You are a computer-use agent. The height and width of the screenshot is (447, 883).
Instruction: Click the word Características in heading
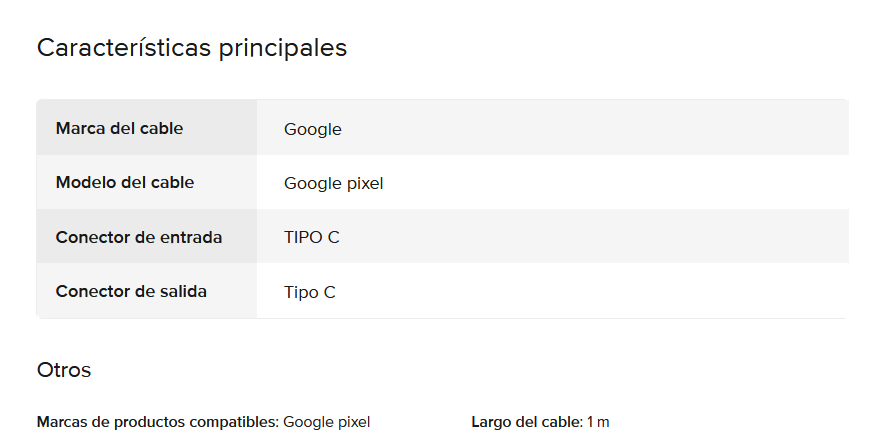coord(124,47)
